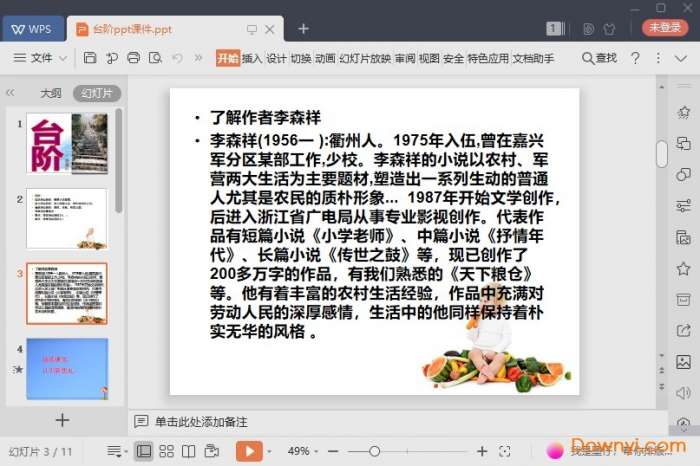Expand more quick-access tools chevron
The height and width of the screenshot is (466, 700).
point(198,58)
